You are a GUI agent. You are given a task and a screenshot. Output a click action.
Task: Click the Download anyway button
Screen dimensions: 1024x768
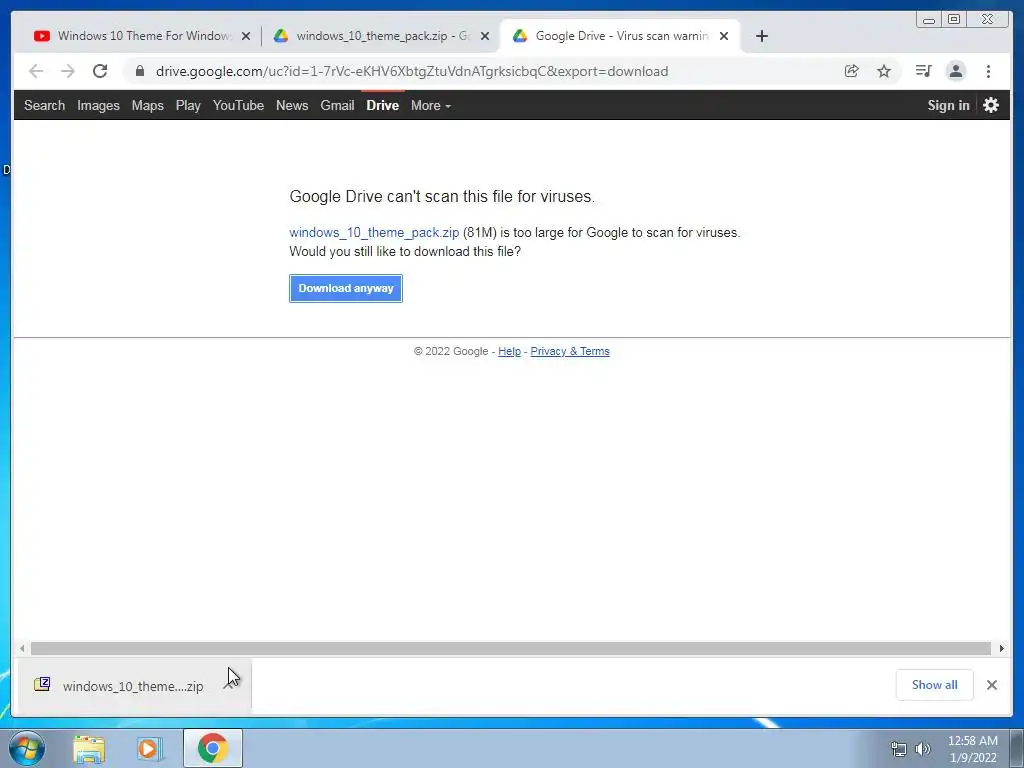coord(346,288)
